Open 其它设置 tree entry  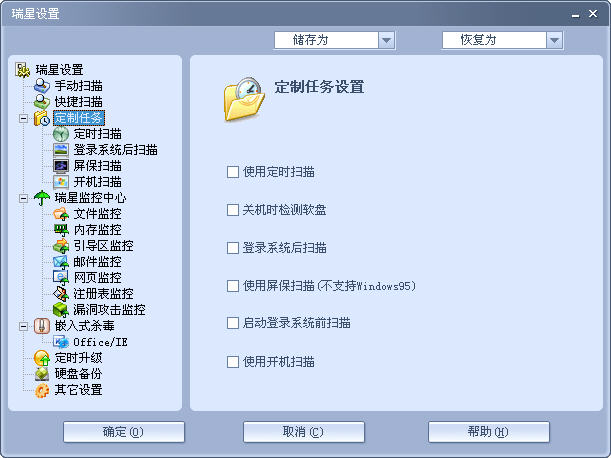pyautogui.click(x=78, y=390)
